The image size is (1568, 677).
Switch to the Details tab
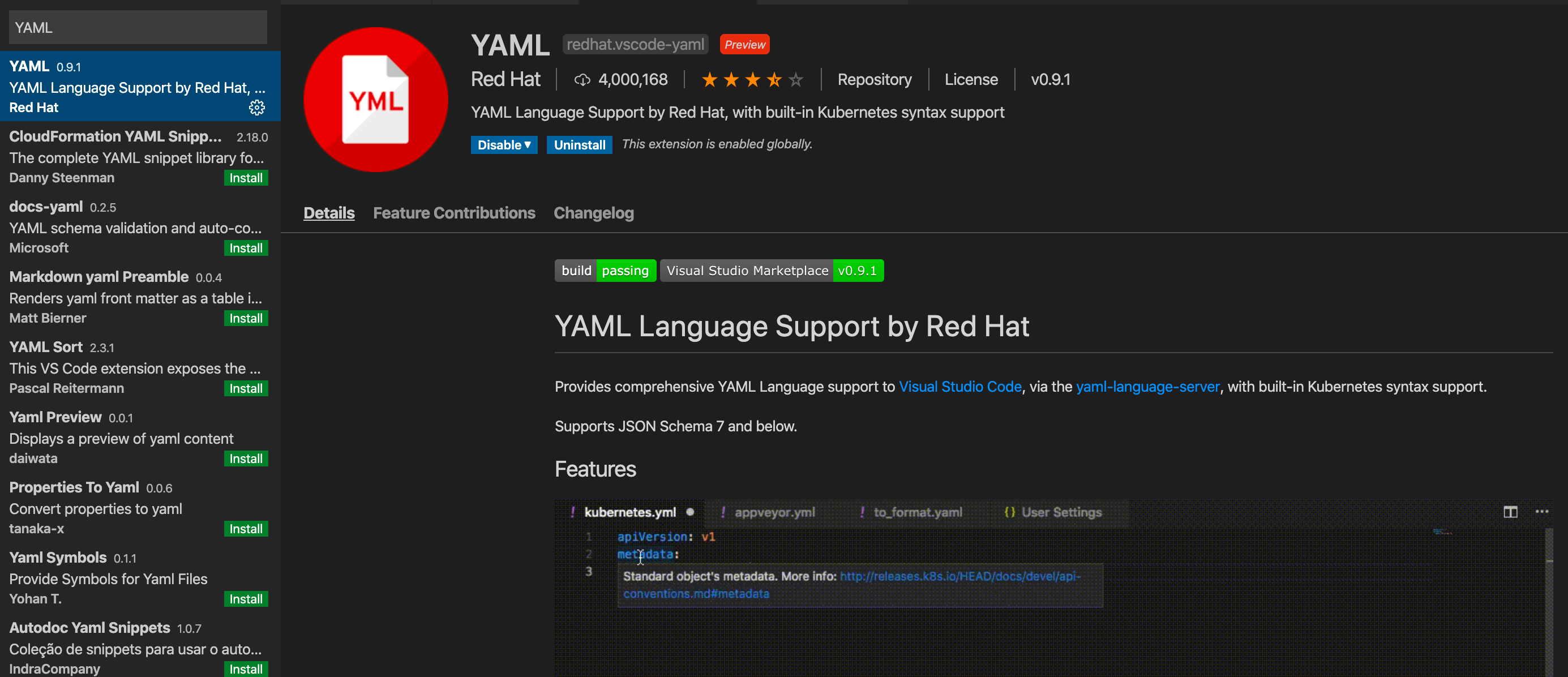[x=329, y=213]
